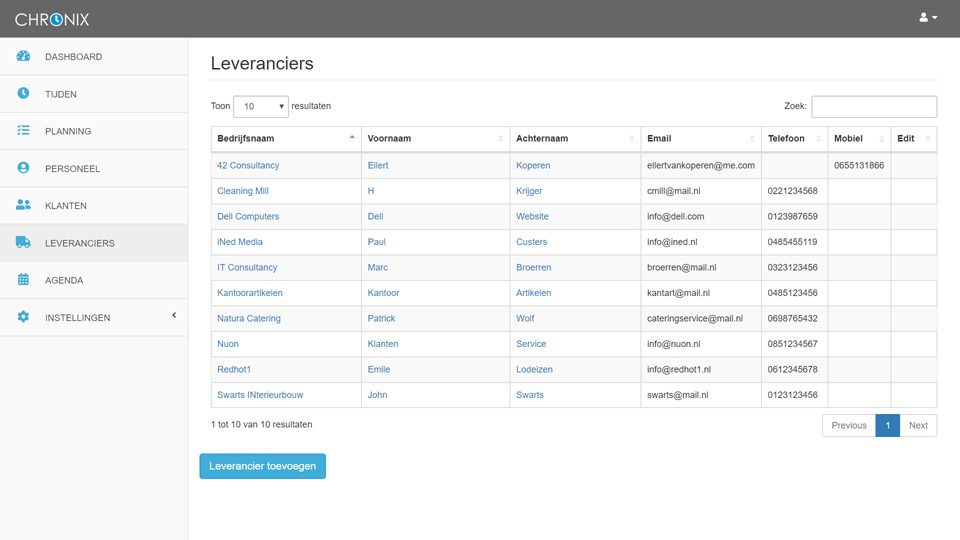Click first name Emile link

point(378,369)
